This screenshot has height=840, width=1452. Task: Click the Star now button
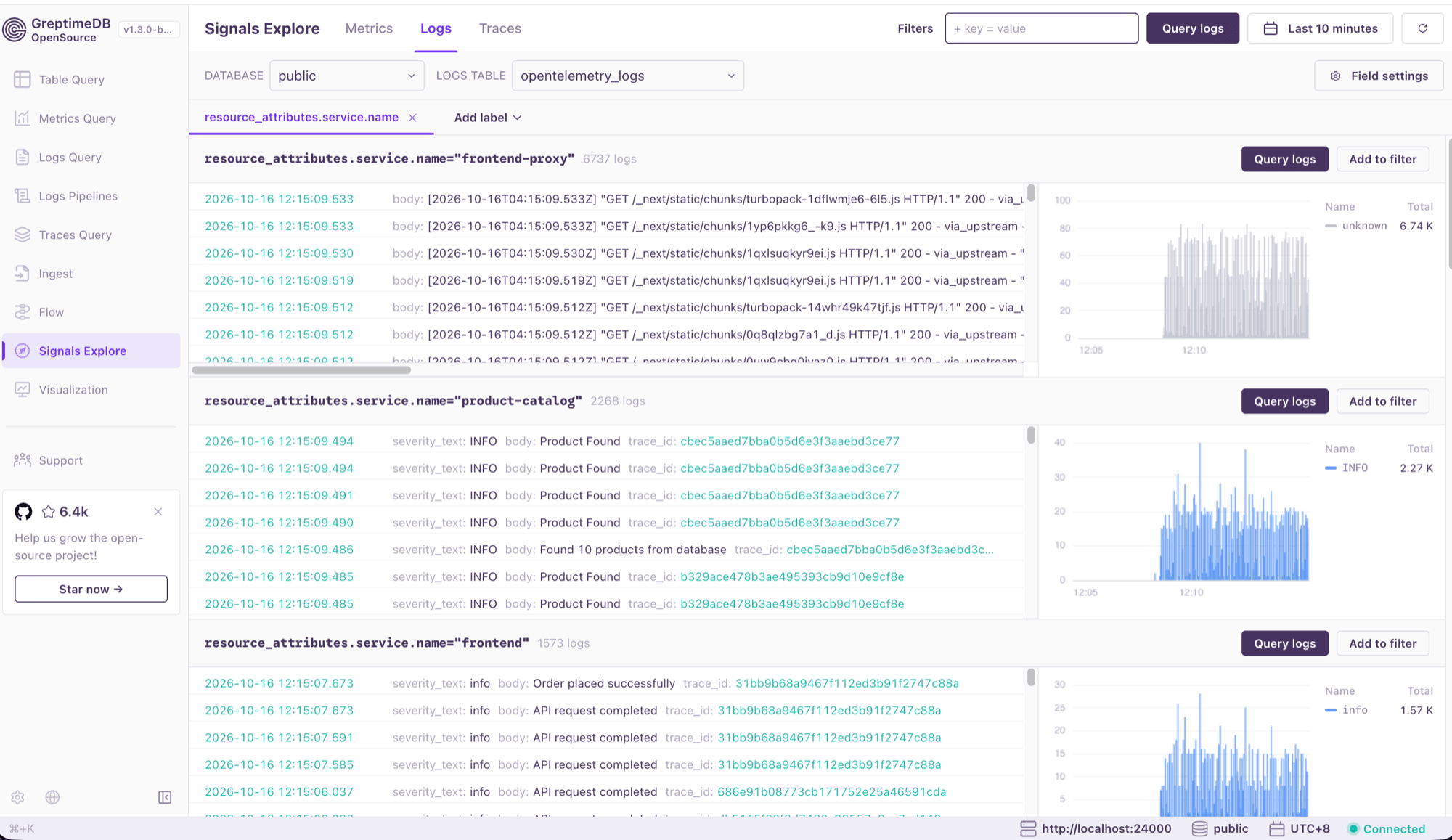91,589
